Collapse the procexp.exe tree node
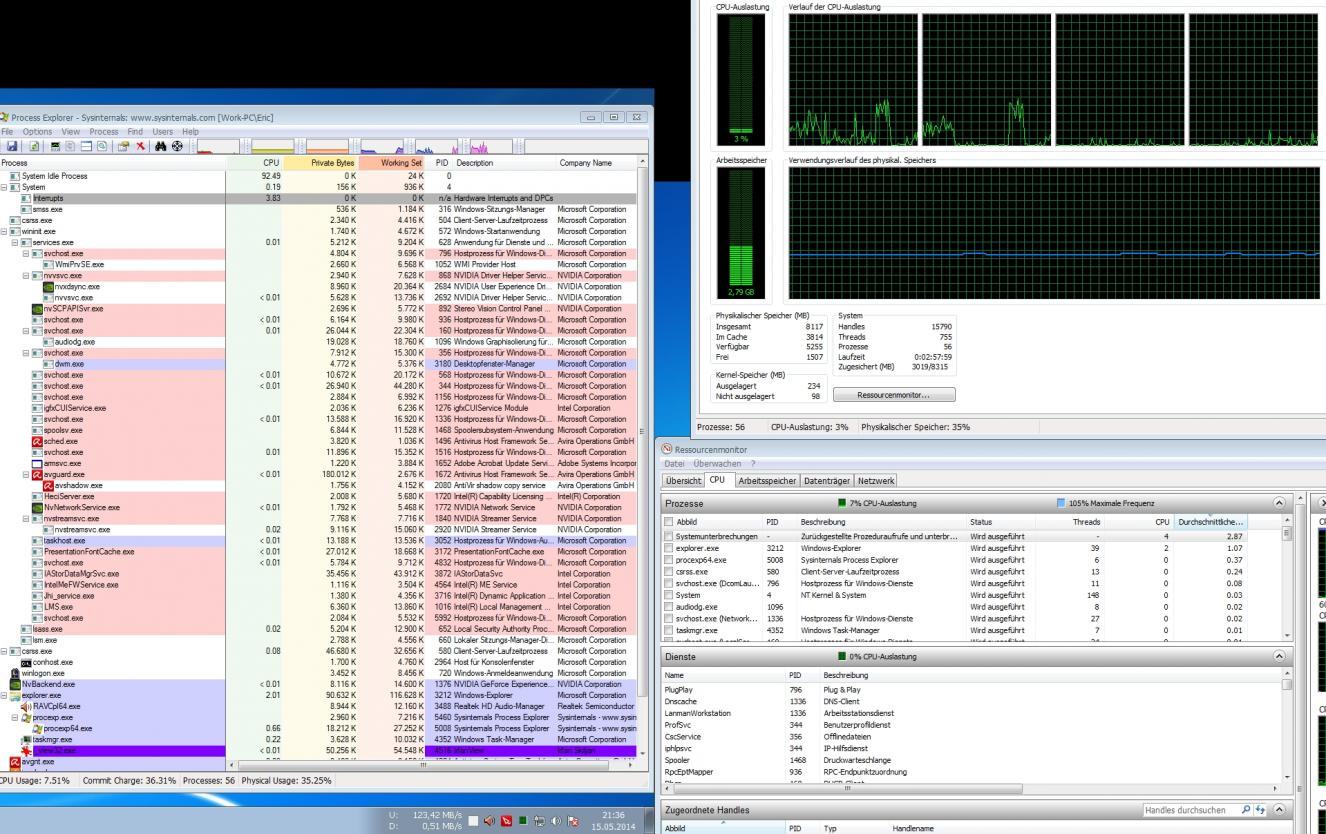Screen dimensions: 1326x834 click(15, 718)
